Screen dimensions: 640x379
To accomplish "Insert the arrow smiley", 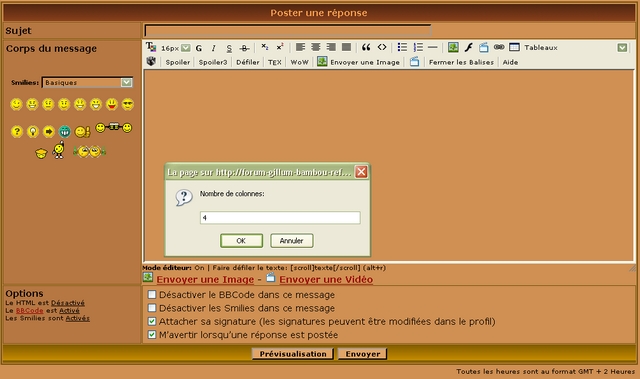I will point(49,131).
